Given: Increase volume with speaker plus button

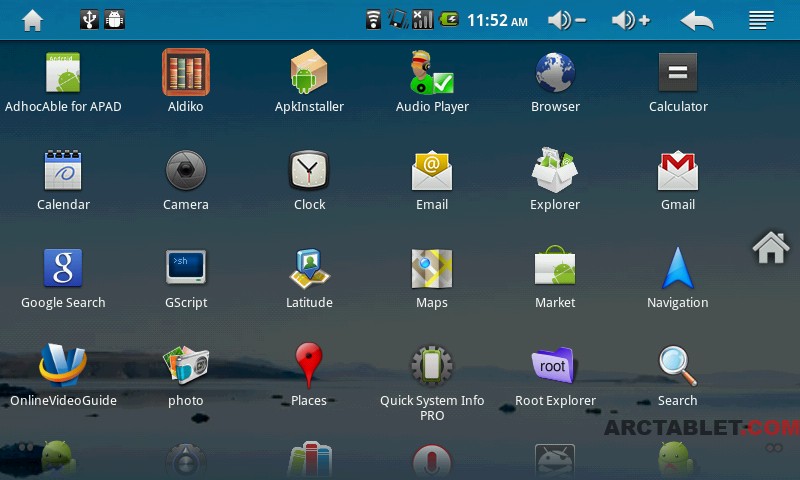Looking at the screenshot, I should [631, 20].
